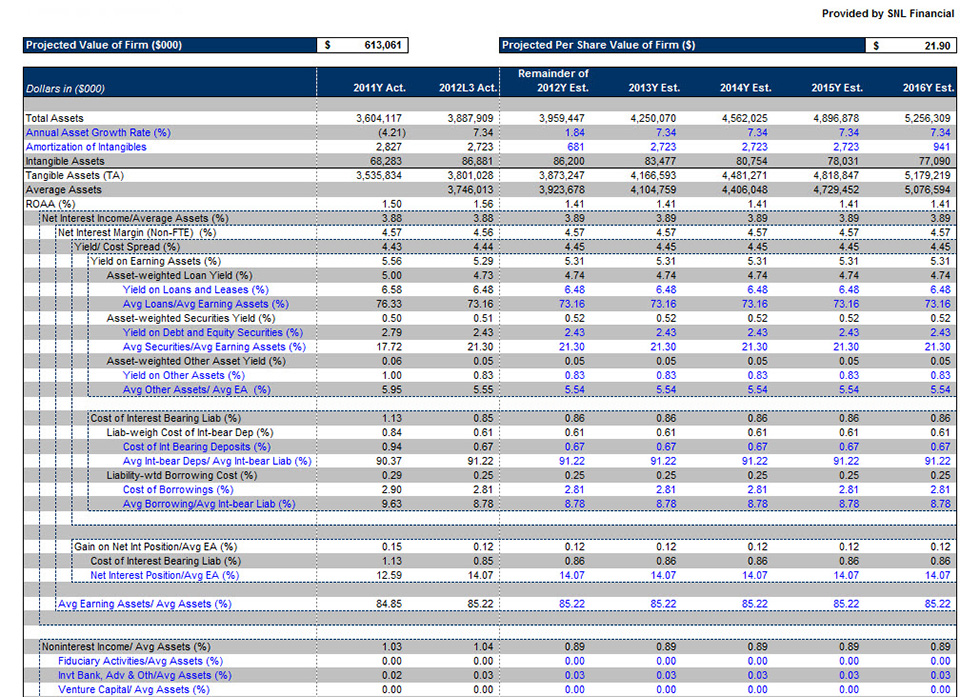Image resolution: width=960 pixels, height=697 pixels.
Task: Click the Amortization of Intangibles row label
Action: [86, 147]
